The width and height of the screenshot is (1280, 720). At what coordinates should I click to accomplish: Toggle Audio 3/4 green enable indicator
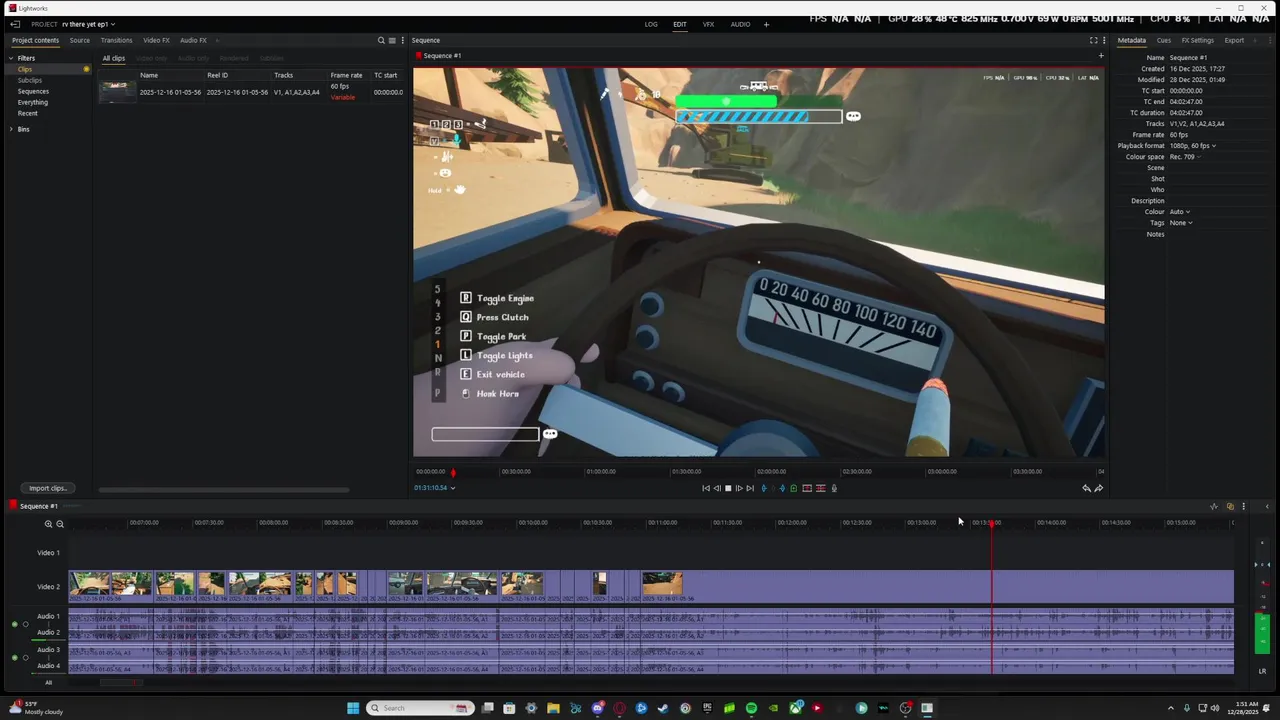(14, 658)
